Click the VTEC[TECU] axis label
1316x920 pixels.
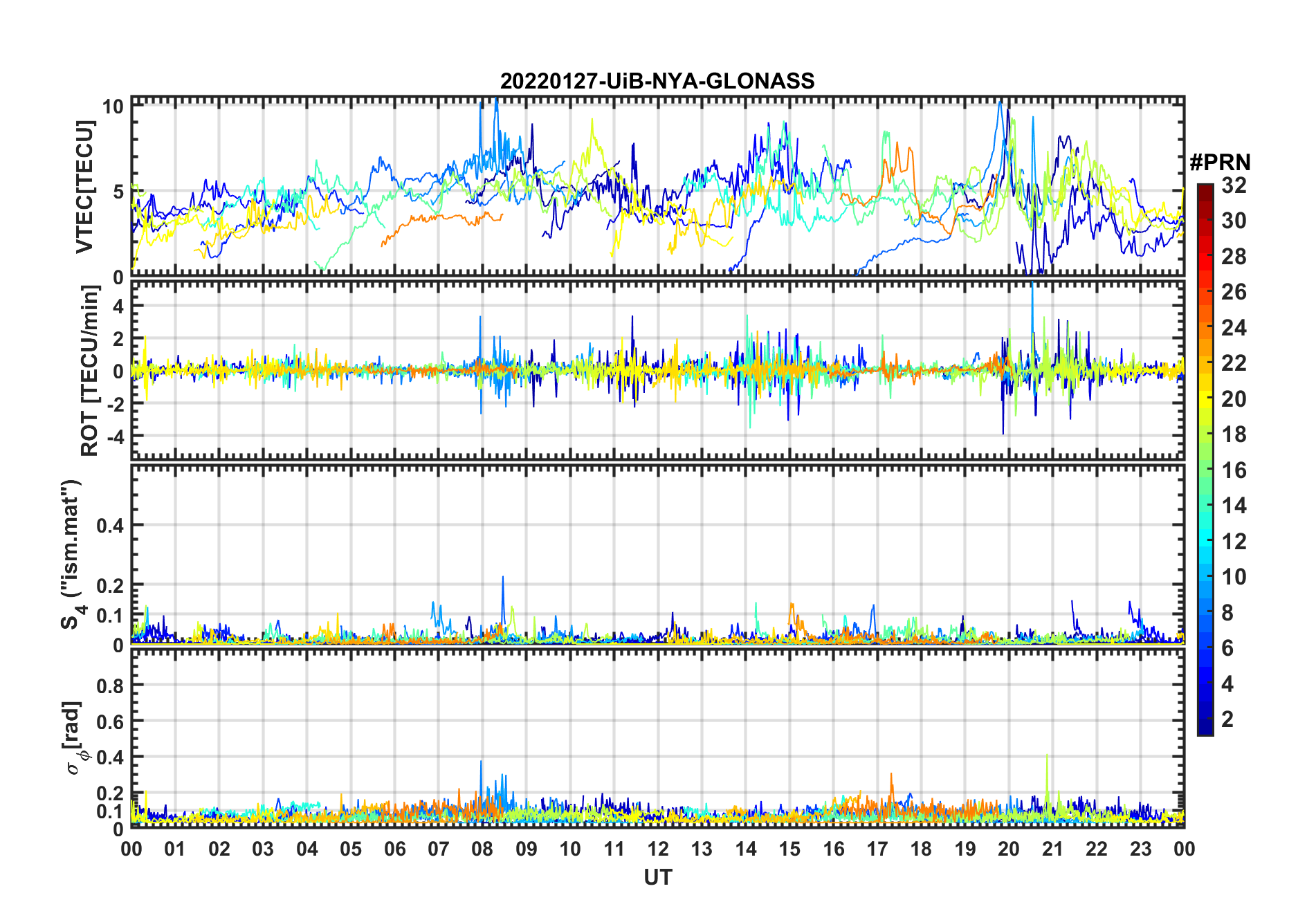pos(84,187)
